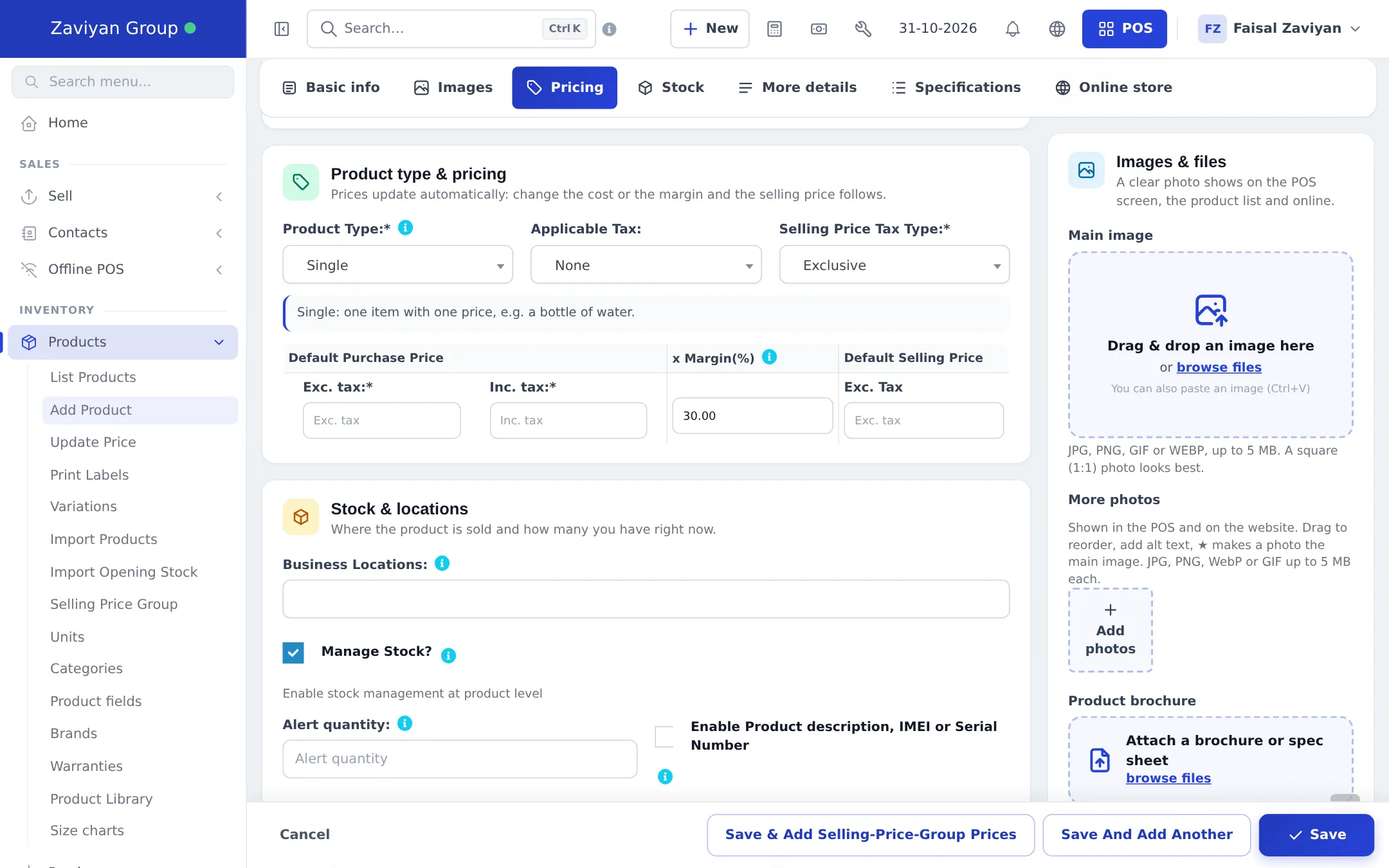This screenshot has height=868, width=1389.
Task: Click info icon below IMEI checkbox
Action: (x=665, y=777)
